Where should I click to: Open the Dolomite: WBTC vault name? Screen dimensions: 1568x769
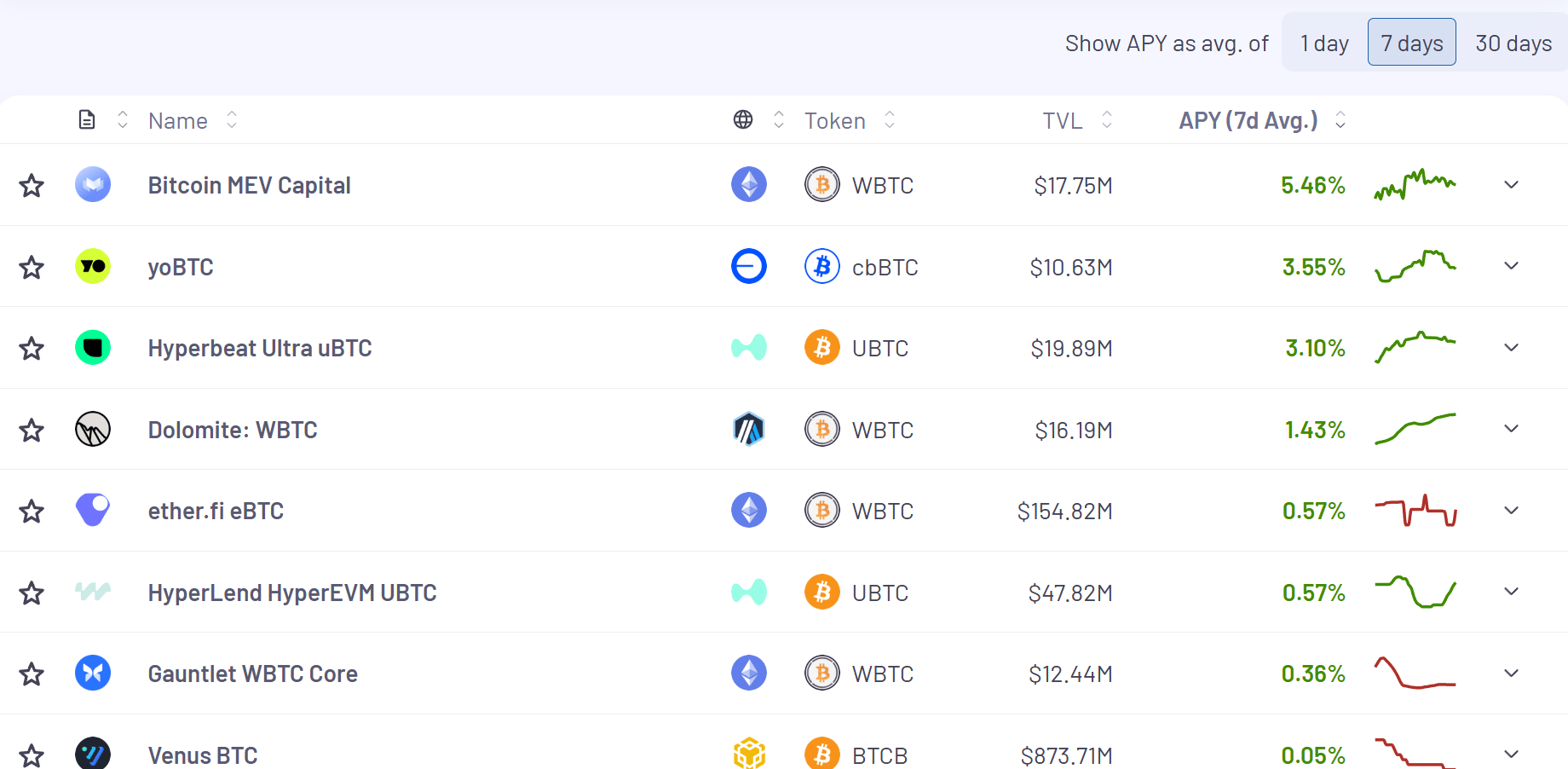tap(233, 430)
